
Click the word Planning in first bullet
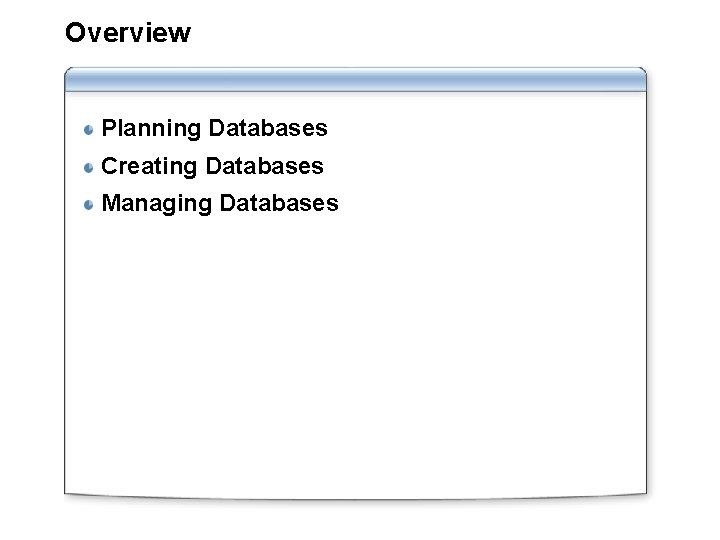[151, 129]
